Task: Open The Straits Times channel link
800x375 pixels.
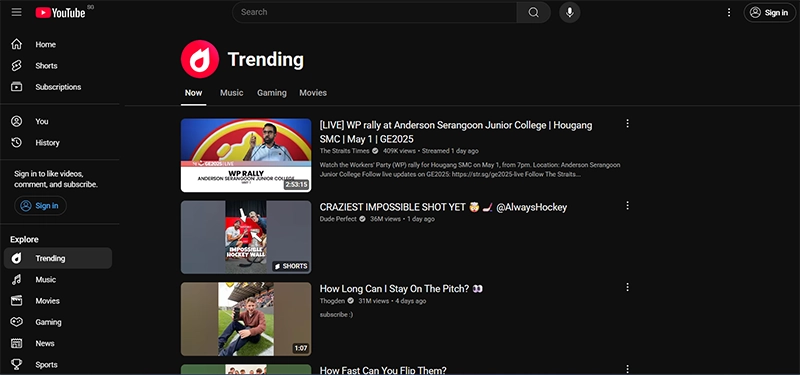Action: click(344, 151)
